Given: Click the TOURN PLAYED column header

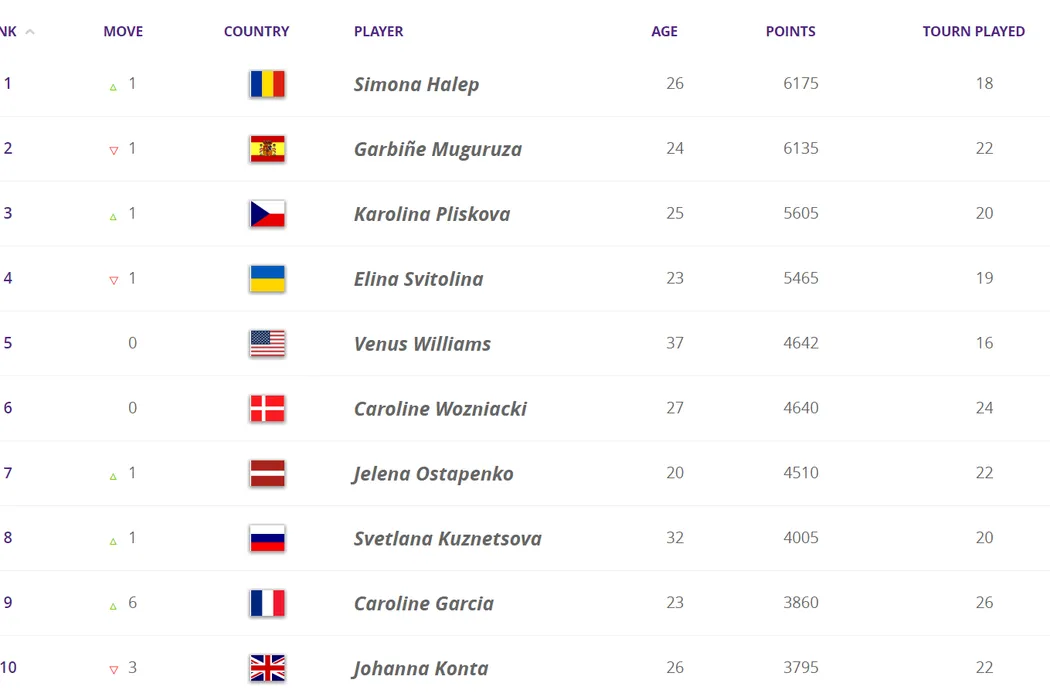Looking at the screenshot, I should [973, 32].
